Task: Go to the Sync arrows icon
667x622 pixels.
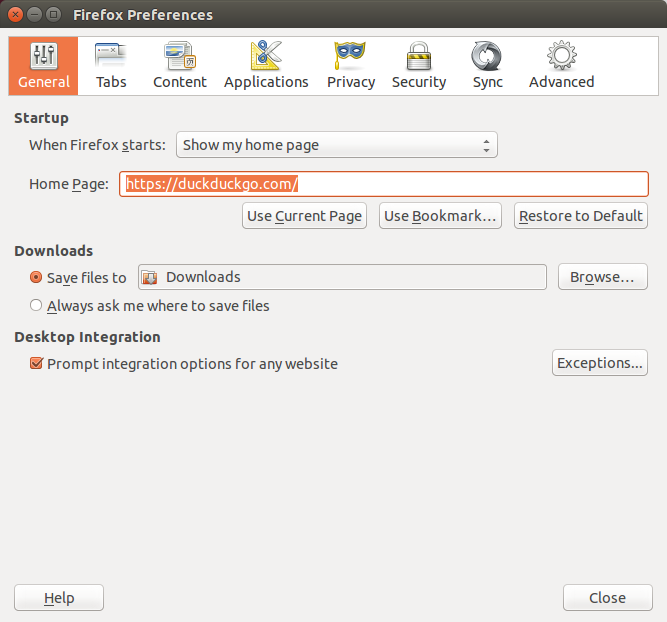Action: [487, 56]
